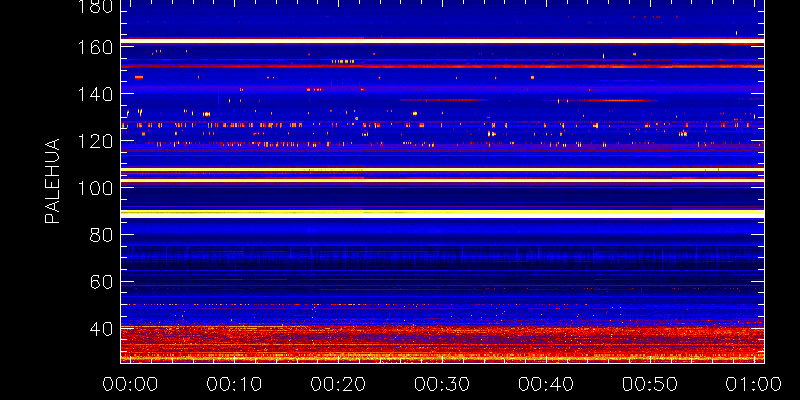Image resolution: width=800 pixels, height=400 pixels.
Task: Click the 00:30 time axis label
Action: tap(442, 384)
